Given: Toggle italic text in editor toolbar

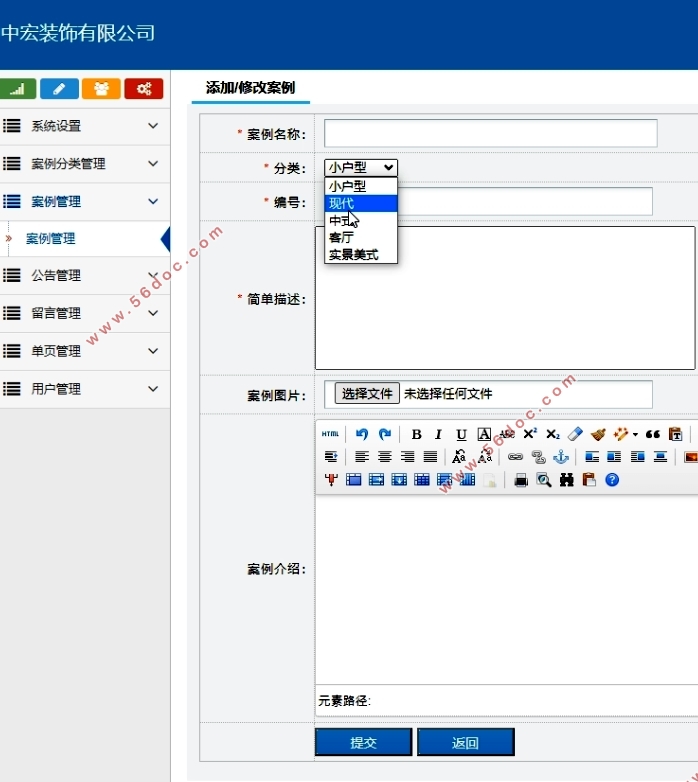Looking at the screenshot, I should (438, 434).
